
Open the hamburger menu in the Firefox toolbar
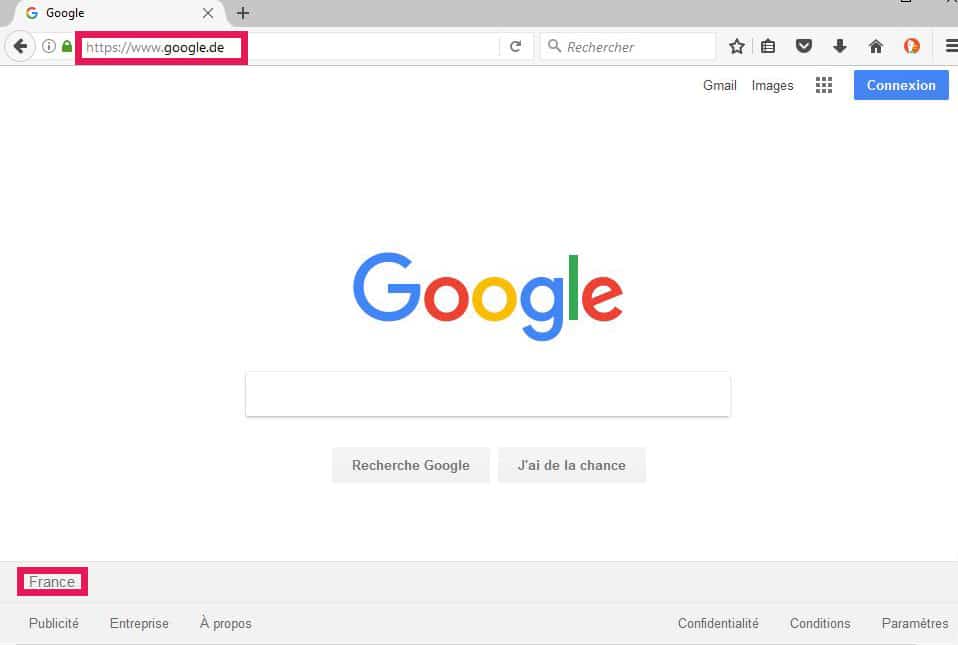pos(951,46)
